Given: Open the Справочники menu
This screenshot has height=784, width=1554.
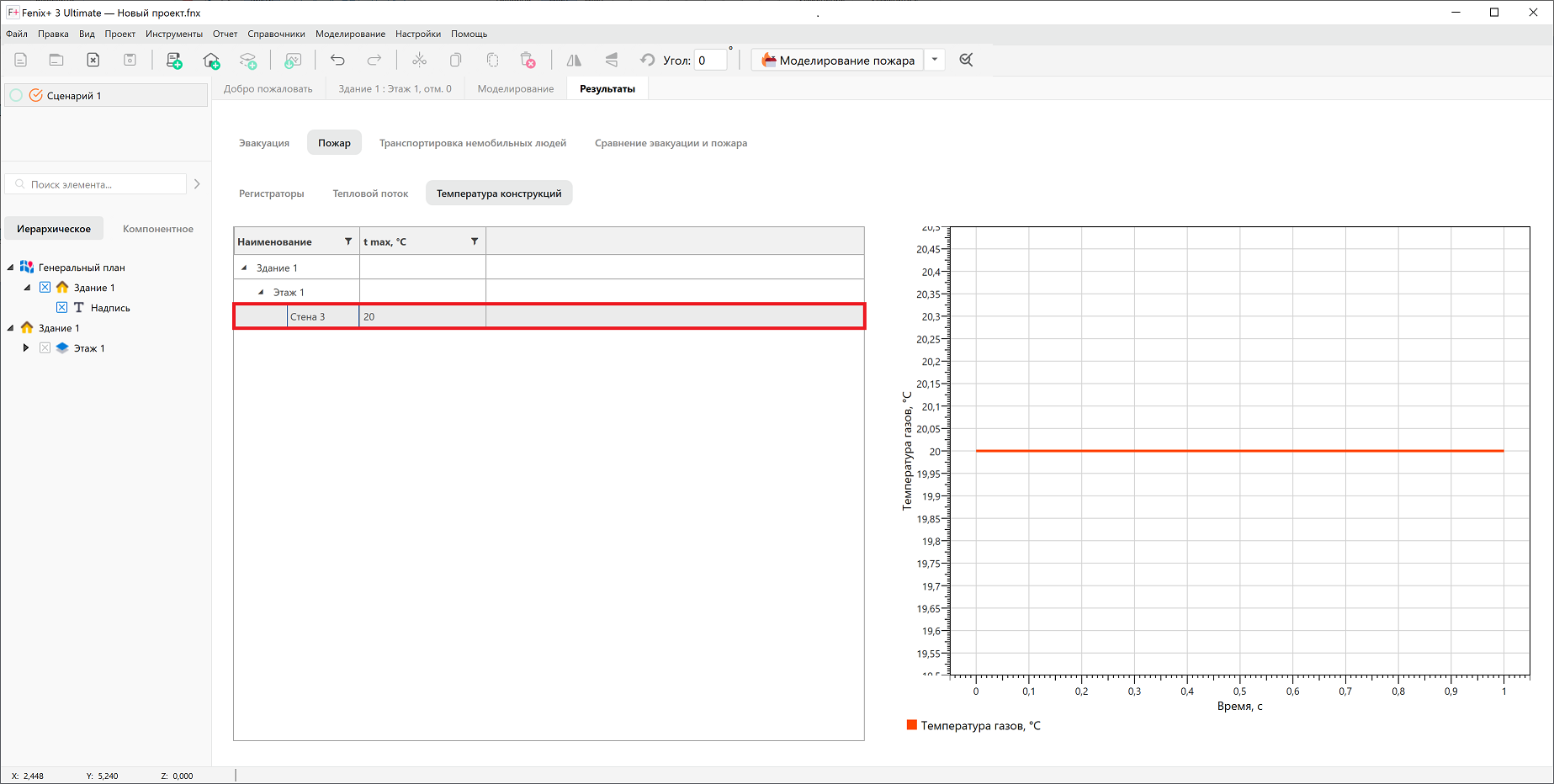Looking at the screenshot, I should [x=276, y=34].
